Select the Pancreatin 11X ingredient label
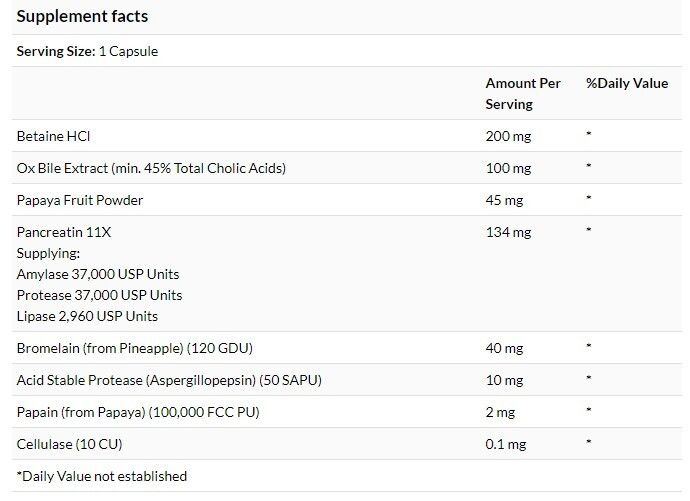This screenshot has width=690, height=501. click(x=64, y=232)
